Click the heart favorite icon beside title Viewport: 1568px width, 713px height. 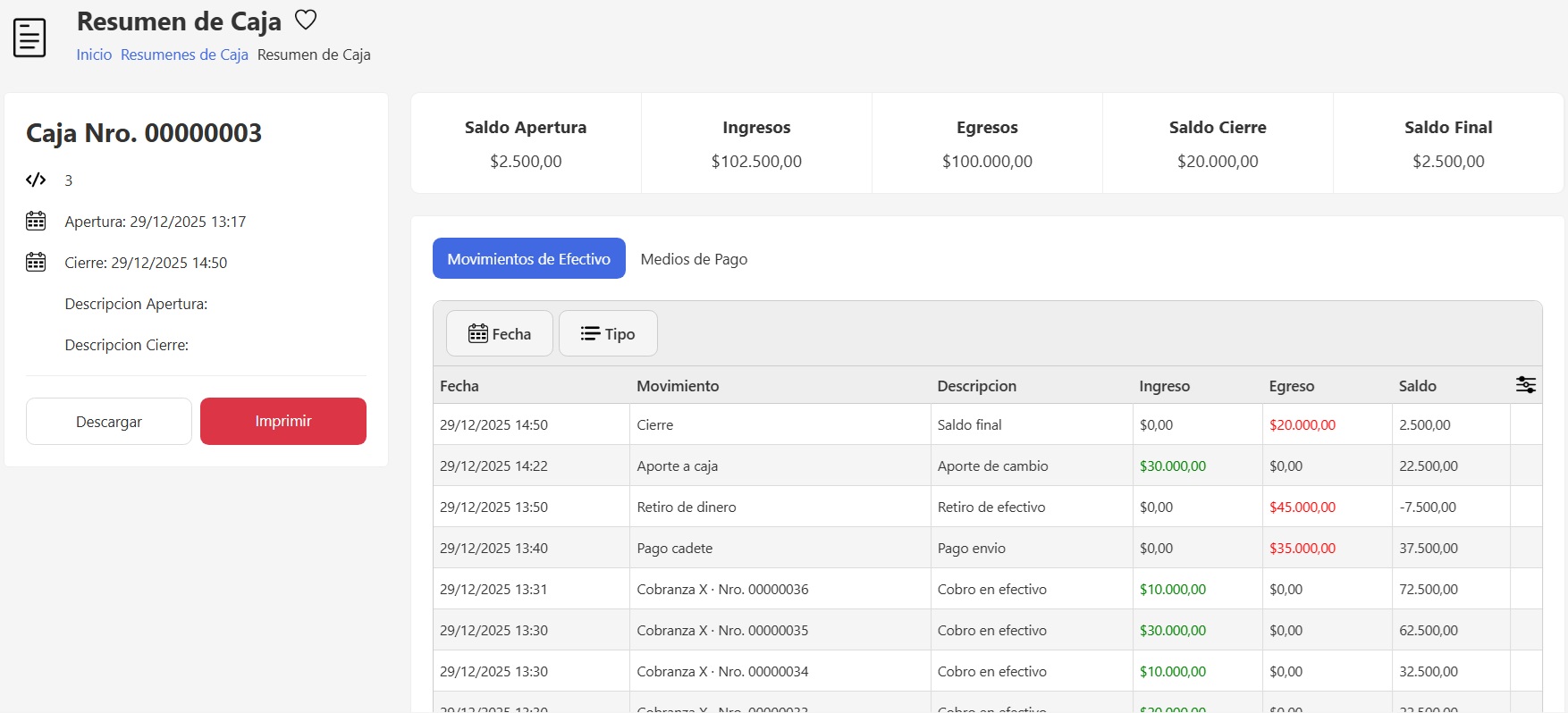pos(306,20)
